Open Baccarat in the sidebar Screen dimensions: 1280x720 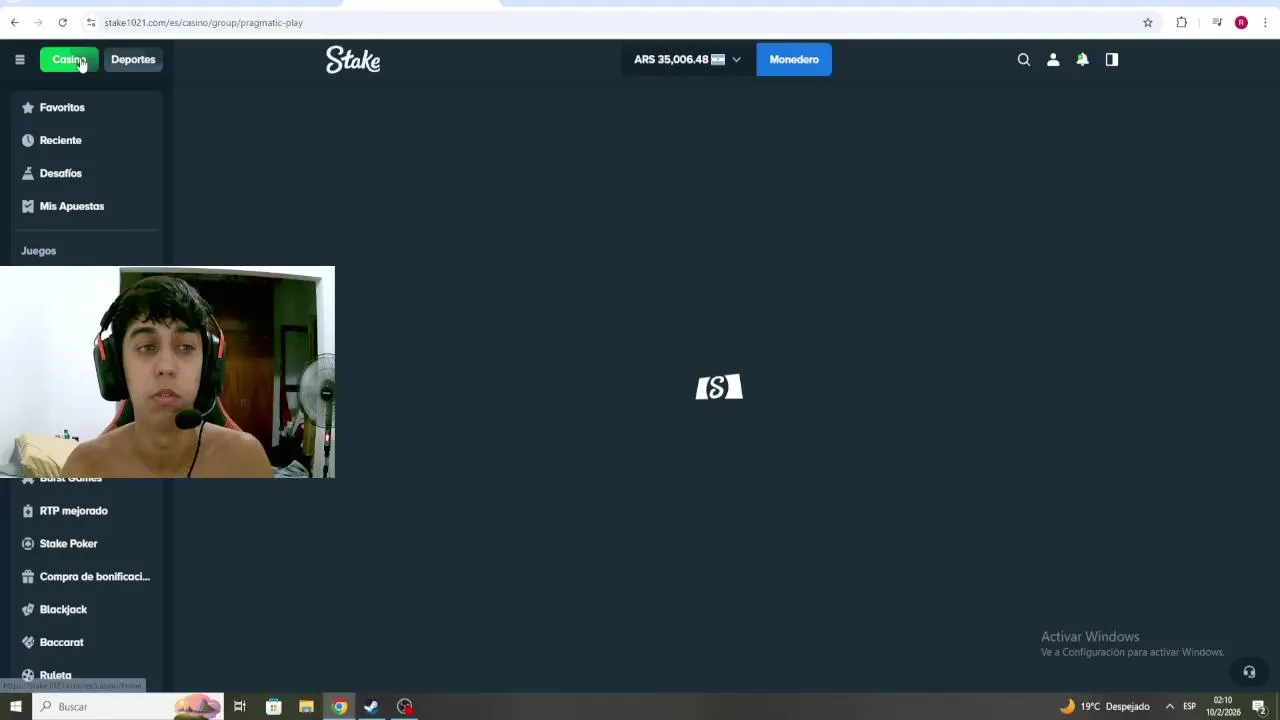coord(87,643)
